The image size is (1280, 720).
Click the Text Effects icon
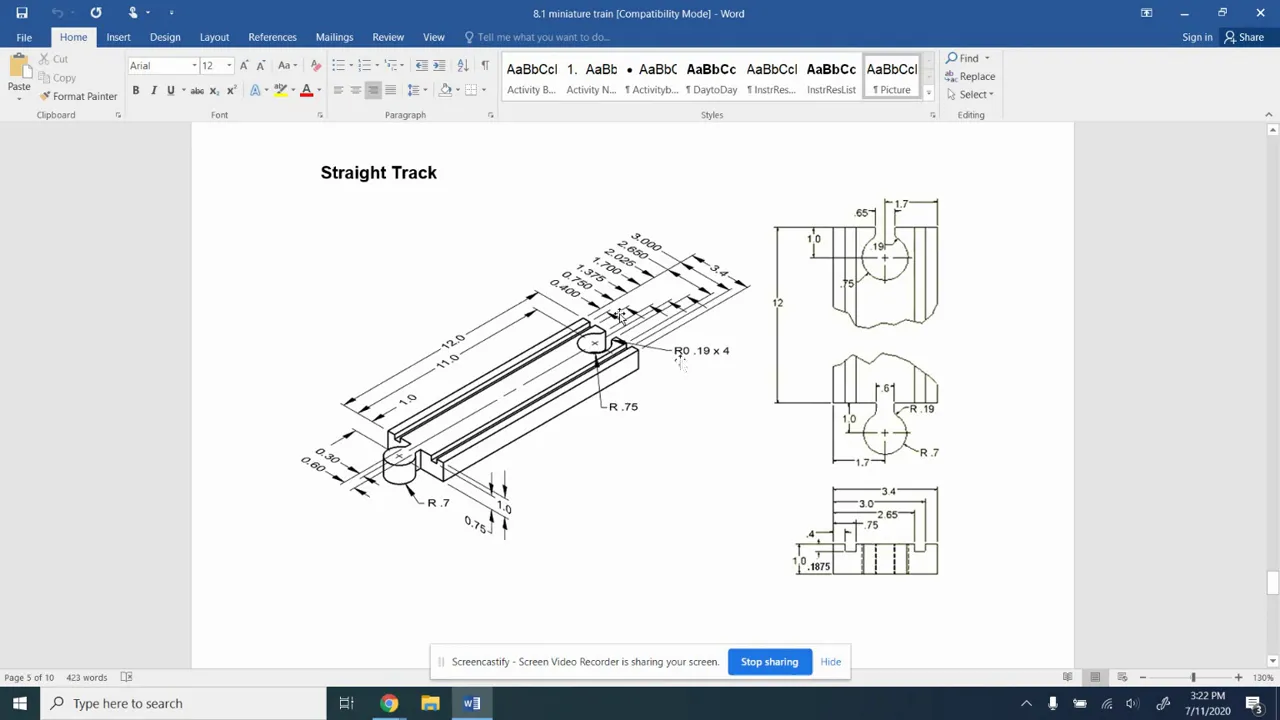257,91
